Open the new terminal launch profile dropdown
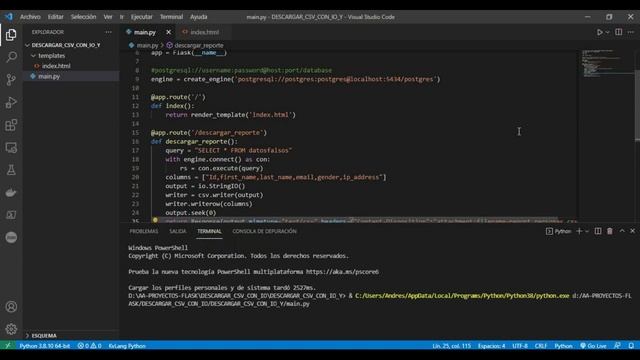This screenshot has width=640, height=360. click(587, 231)
